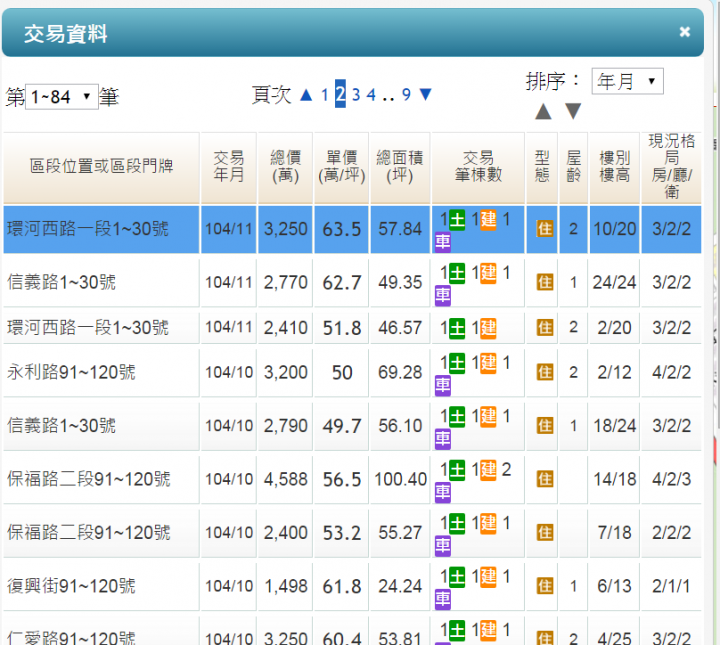Select the highlighted page 2

point(340,94)
